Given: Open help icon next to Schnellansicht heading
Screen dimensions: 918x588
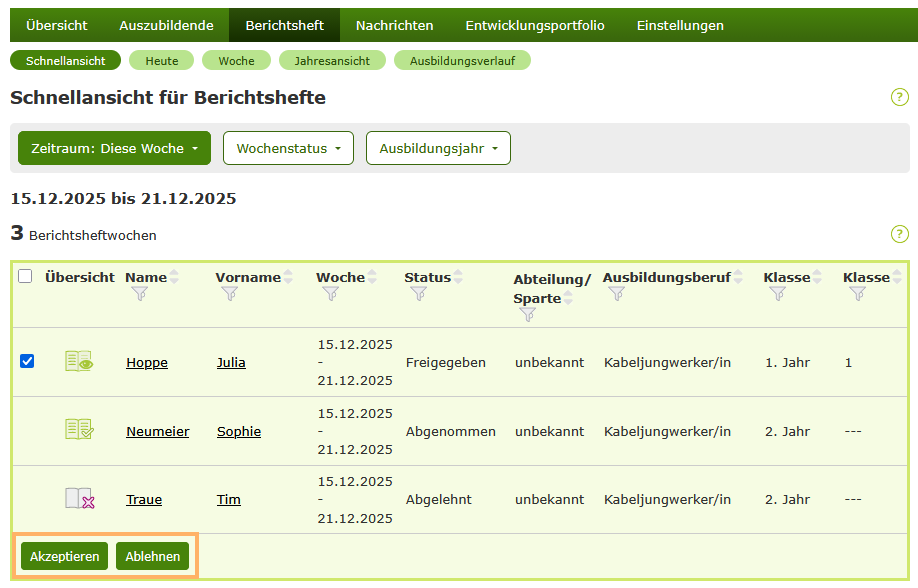Looking at the screenshot, I should point(899,97).
